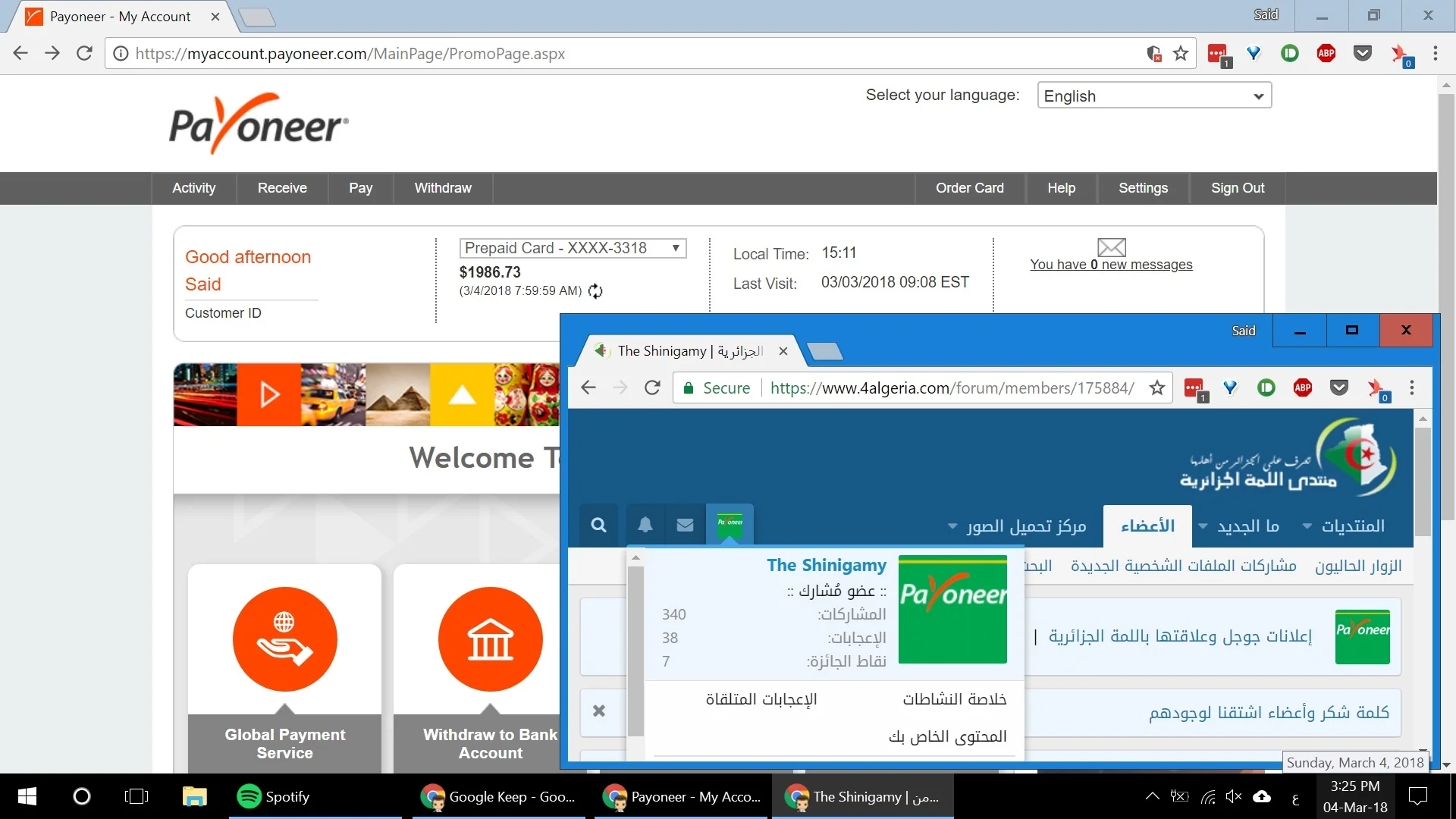Switch to Google Keep on the taskbar
This screenshot has height=819, width=1456.
tap(499, 796)
